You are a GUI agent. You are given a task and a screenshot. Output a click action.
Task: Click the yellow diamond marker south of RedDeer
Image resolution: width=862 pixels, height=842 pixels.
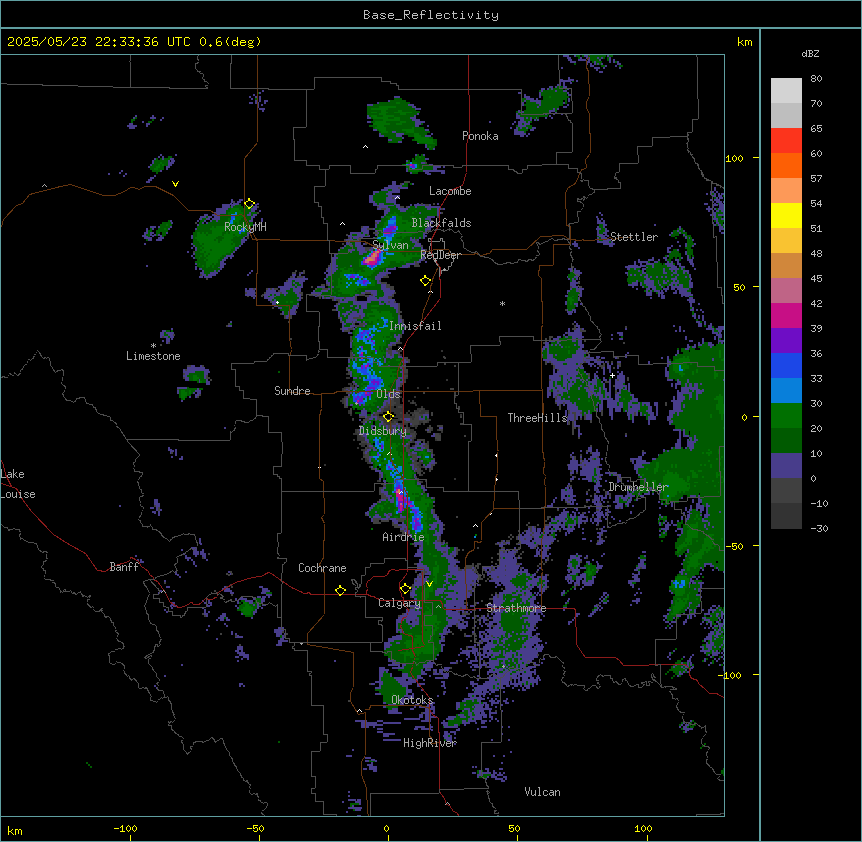point(425,281)
